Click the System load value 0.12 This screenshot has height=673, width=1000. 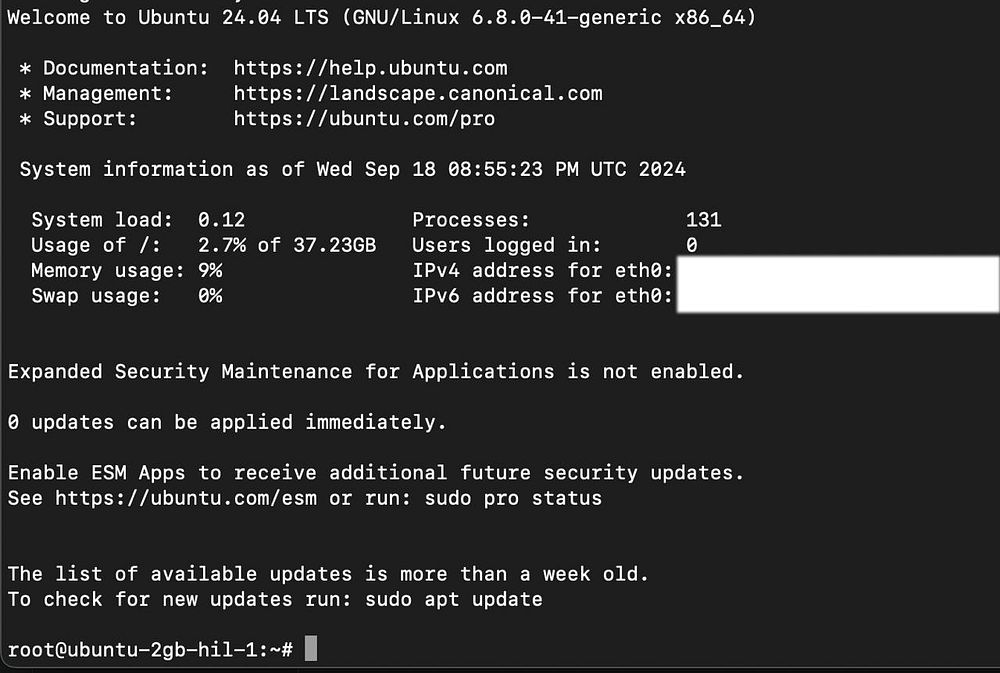pos(221,219)
